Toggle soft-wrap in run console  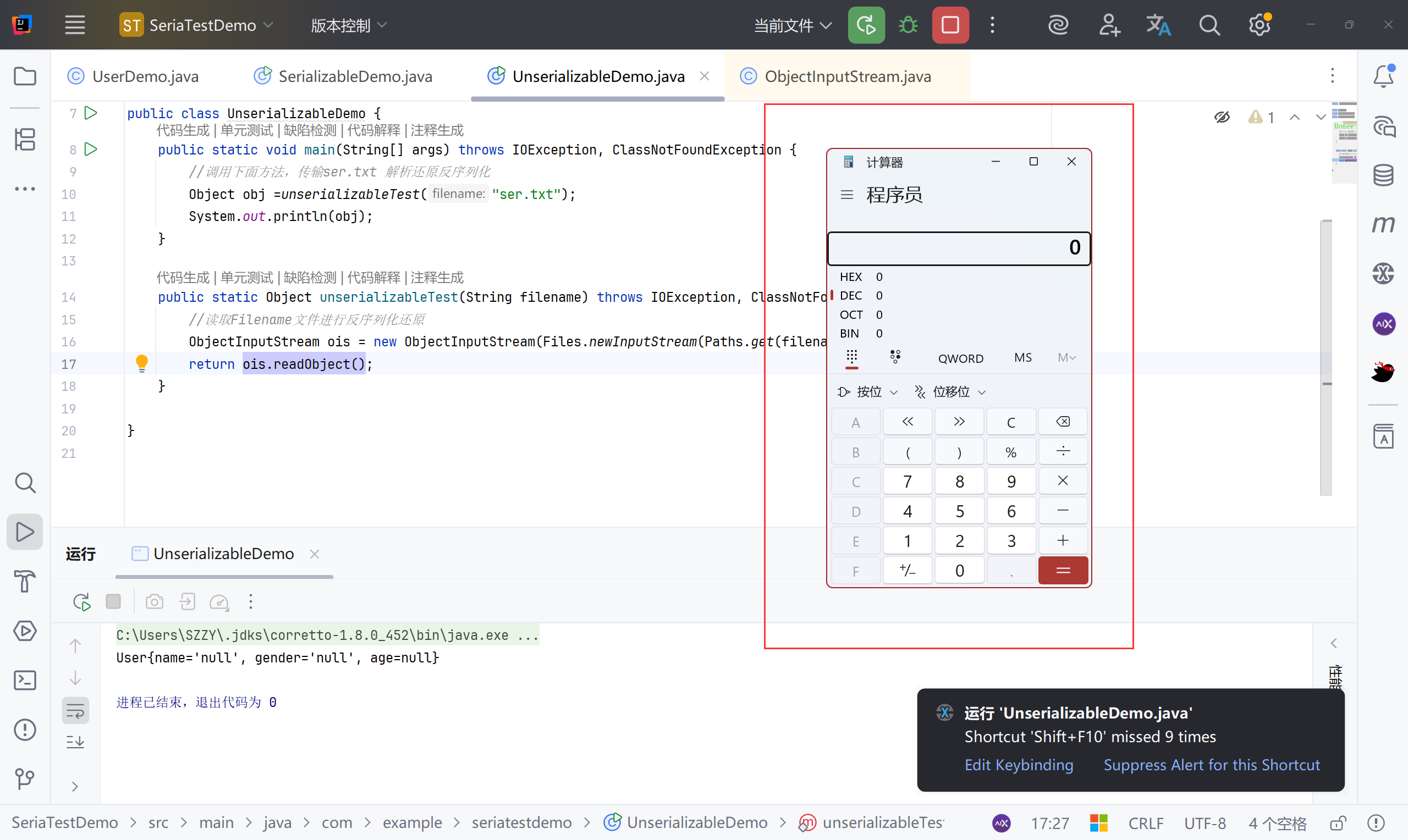(75, 710)
